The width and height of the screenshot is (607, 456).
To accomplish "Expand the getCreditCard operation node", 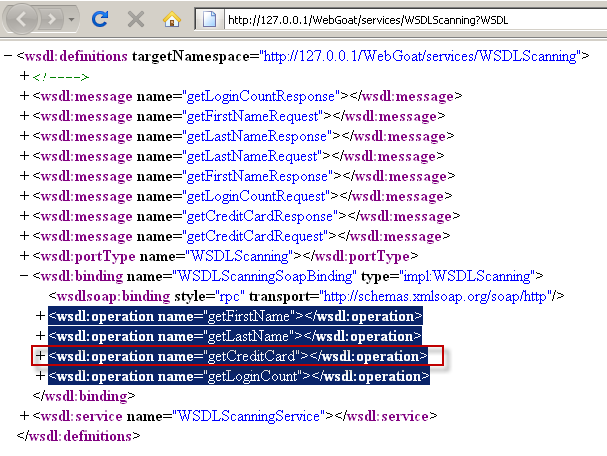I will pos(40,356).
